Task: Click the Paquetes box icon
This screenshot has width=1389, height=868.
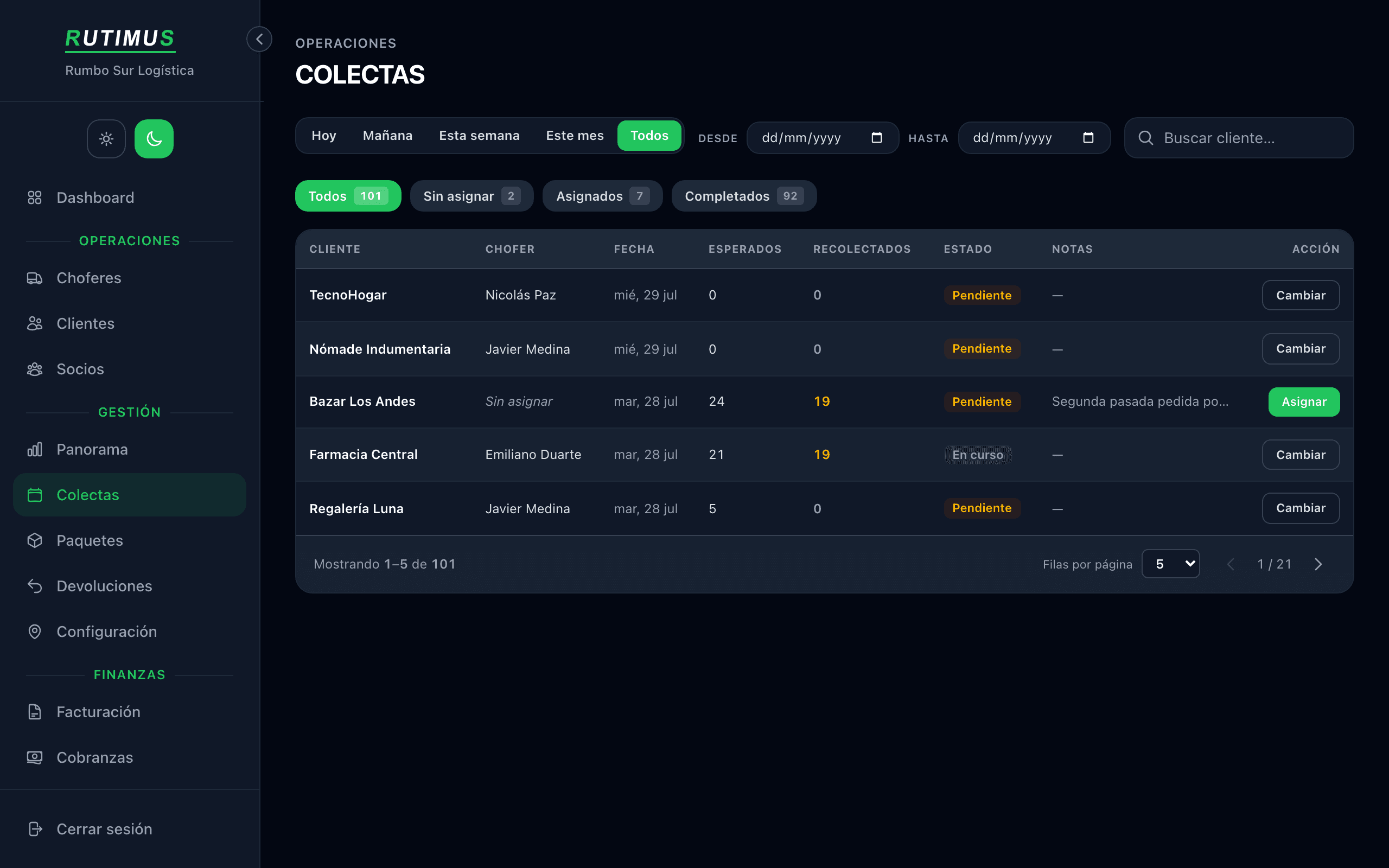Action: (x=34, y=540)
